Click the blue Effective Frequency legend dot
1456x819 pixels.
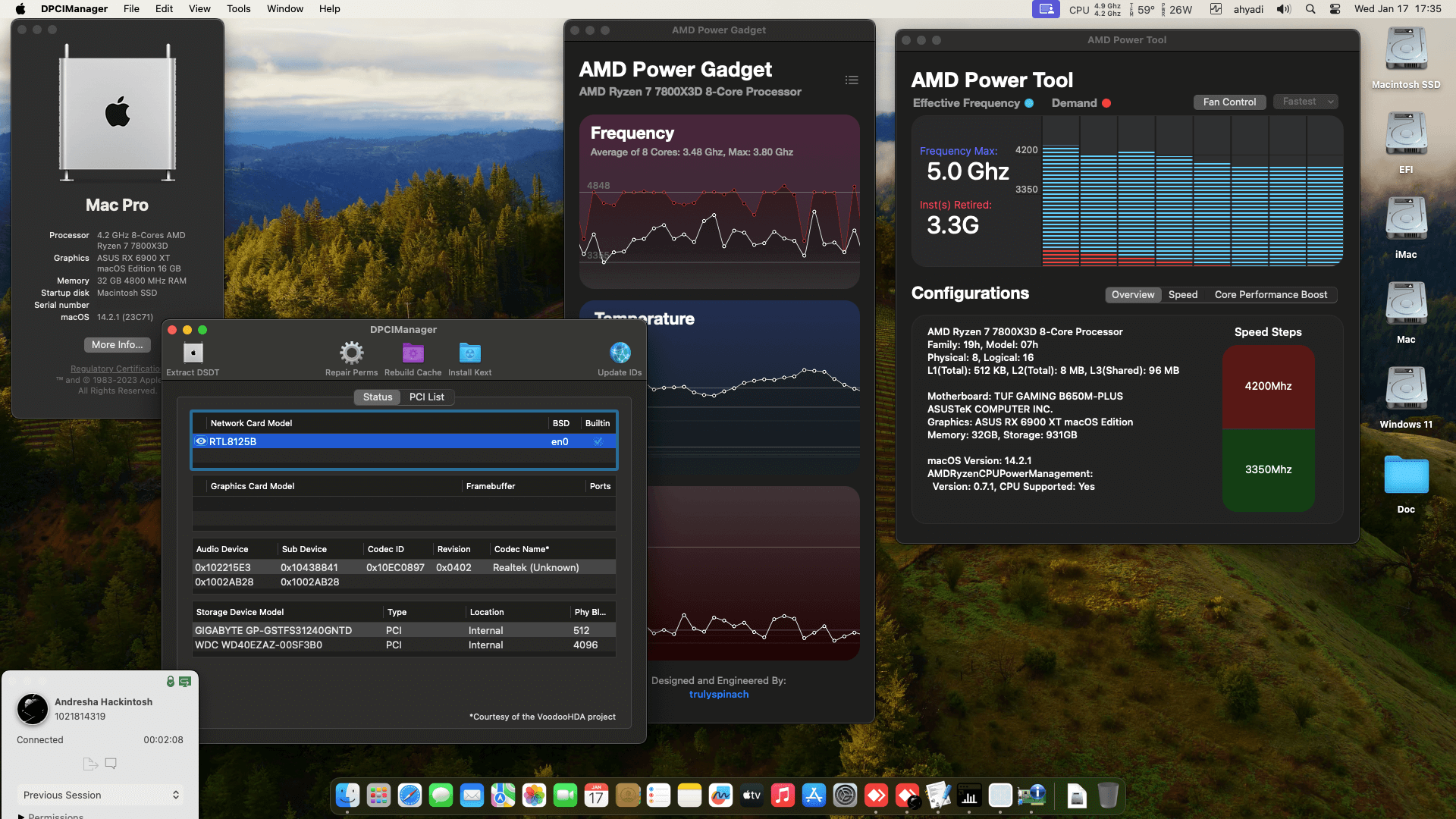click(1029, 103)
